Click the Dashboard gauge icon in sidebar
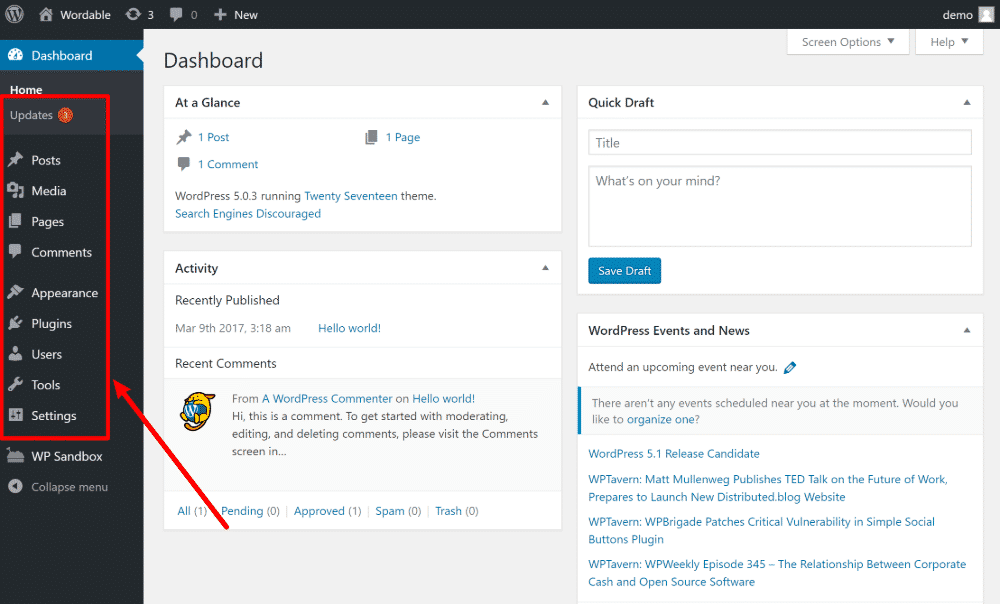The width and height of the screenshot is (1000, 604). 15,55
